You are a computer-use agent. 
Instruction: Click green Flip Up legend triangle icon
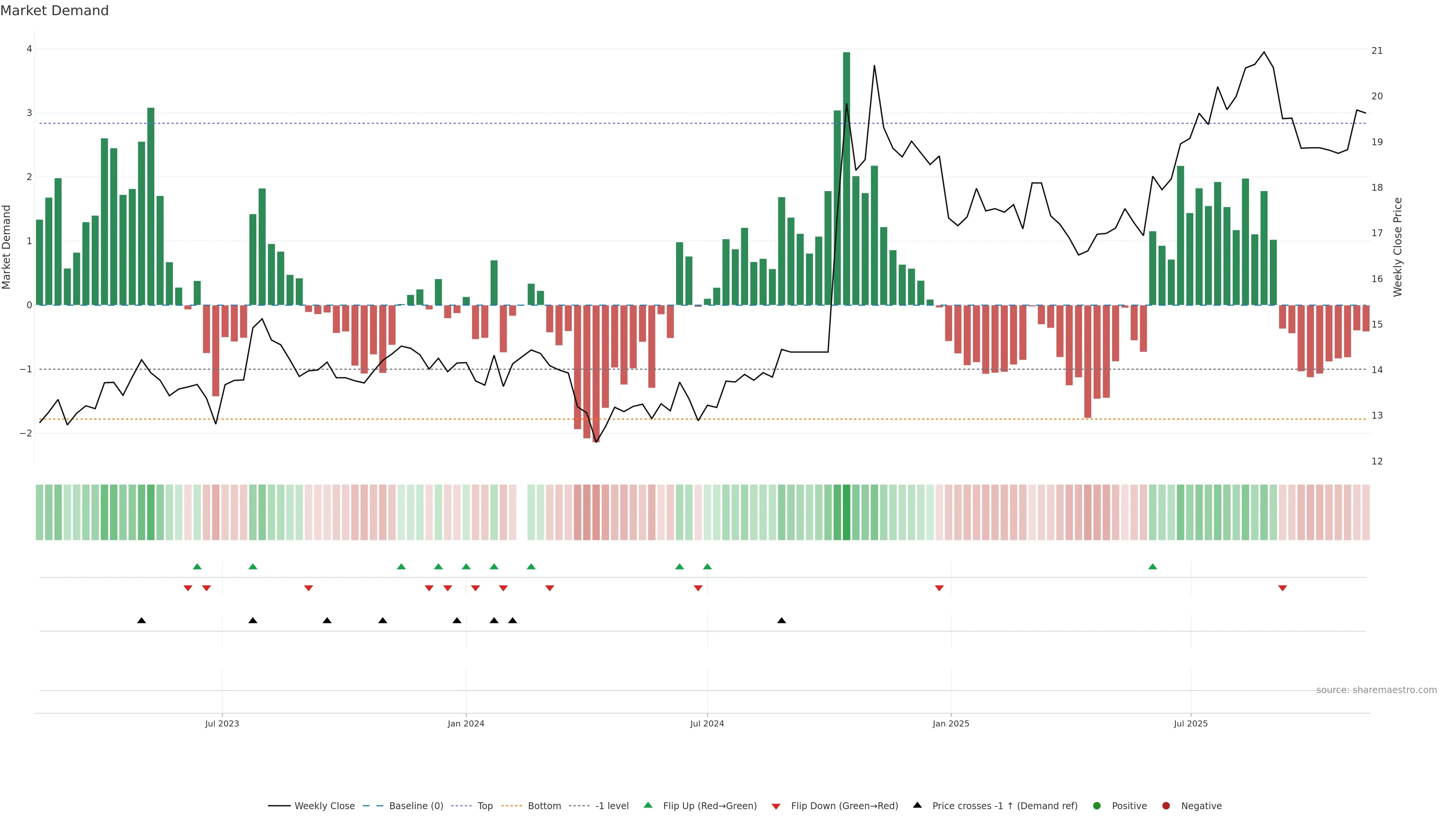pyautogui.click(x=648, y=805)
